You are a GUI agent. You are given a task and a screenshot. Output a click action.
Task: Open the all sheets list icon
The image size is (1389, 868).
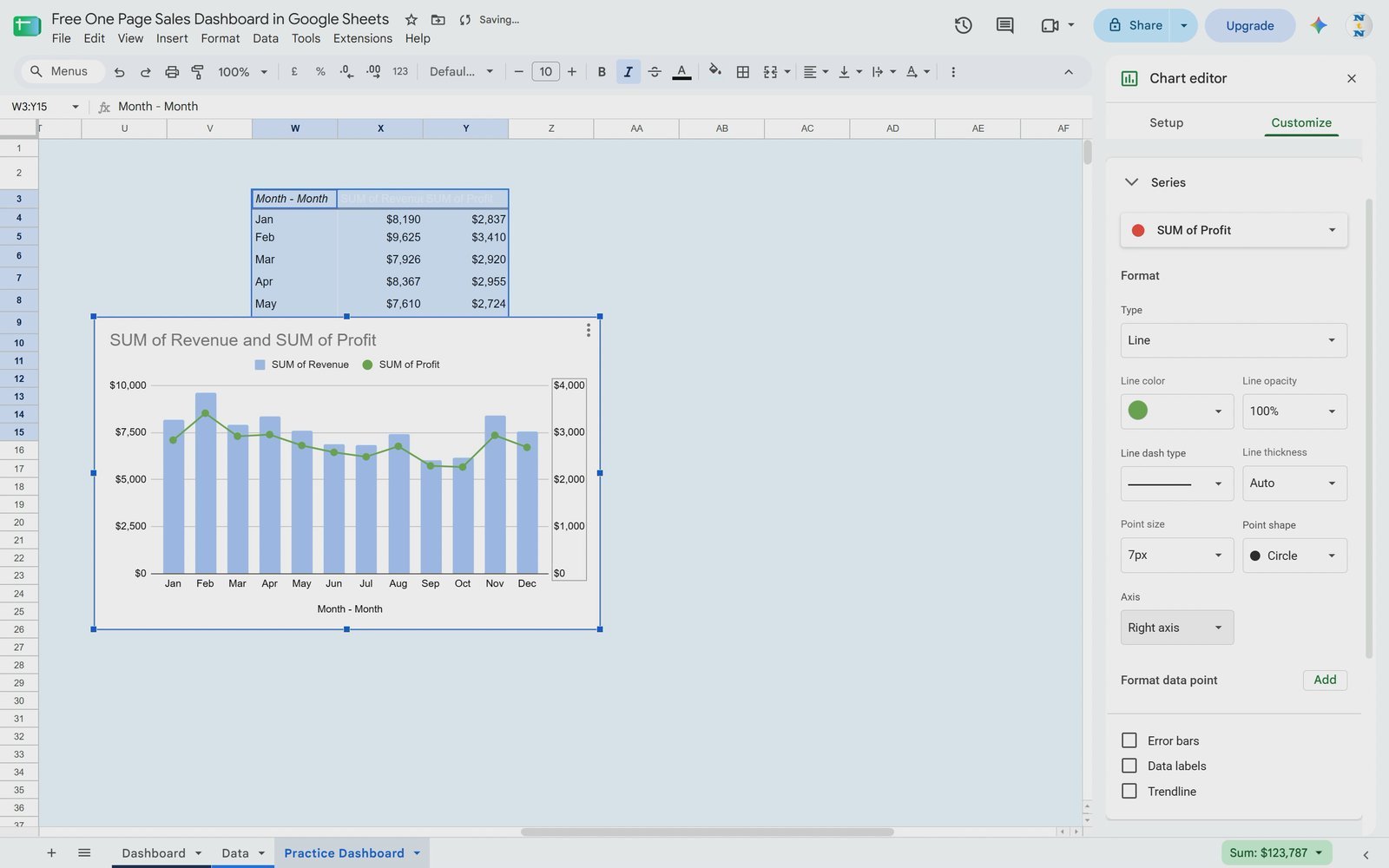pyautogui.click(x=84, y=852)
